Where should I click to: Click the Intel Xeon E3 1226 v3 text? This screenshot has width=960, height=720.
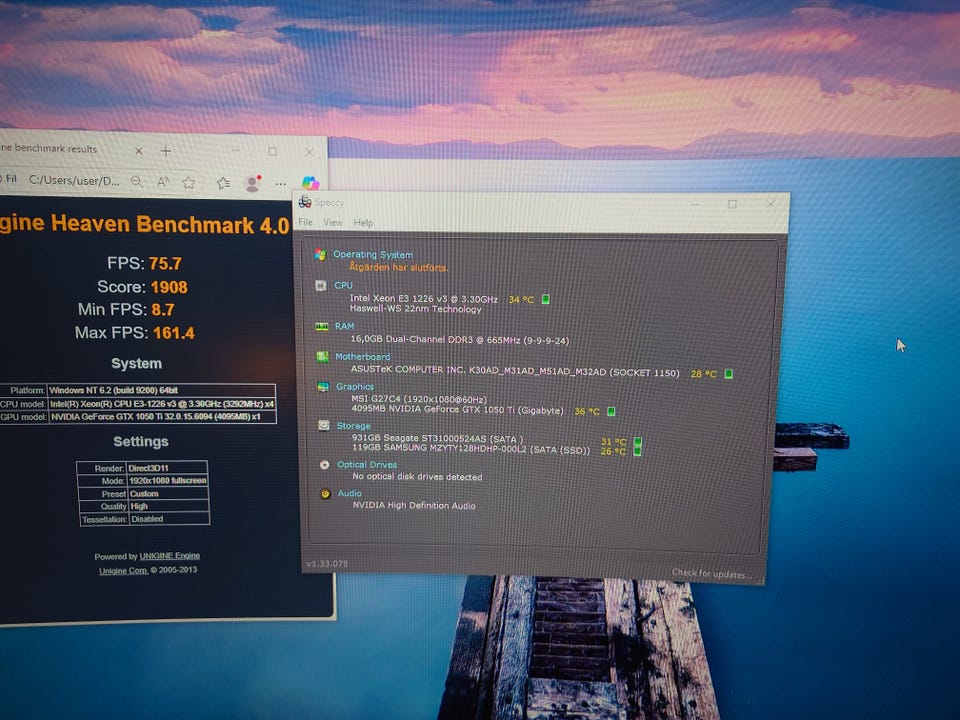coord(424,299)
